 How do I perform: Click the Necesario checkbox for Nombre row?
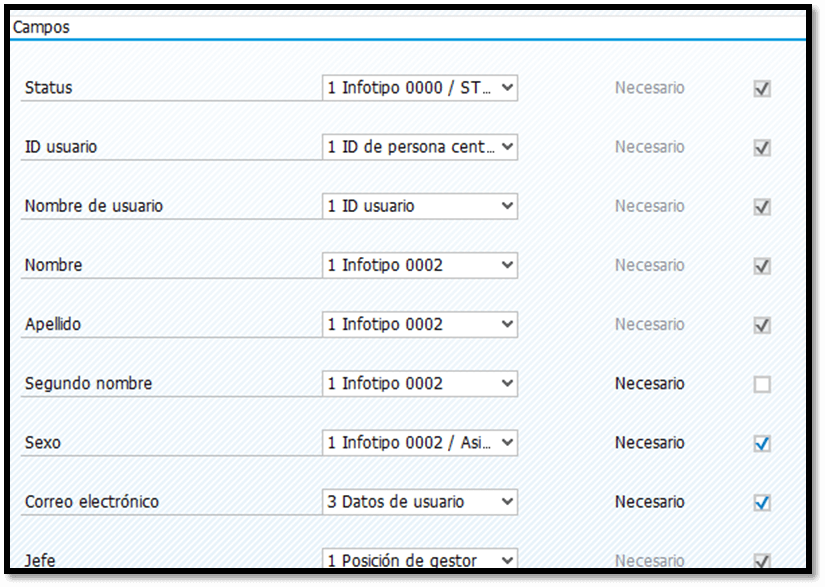(x=762, y=266)
